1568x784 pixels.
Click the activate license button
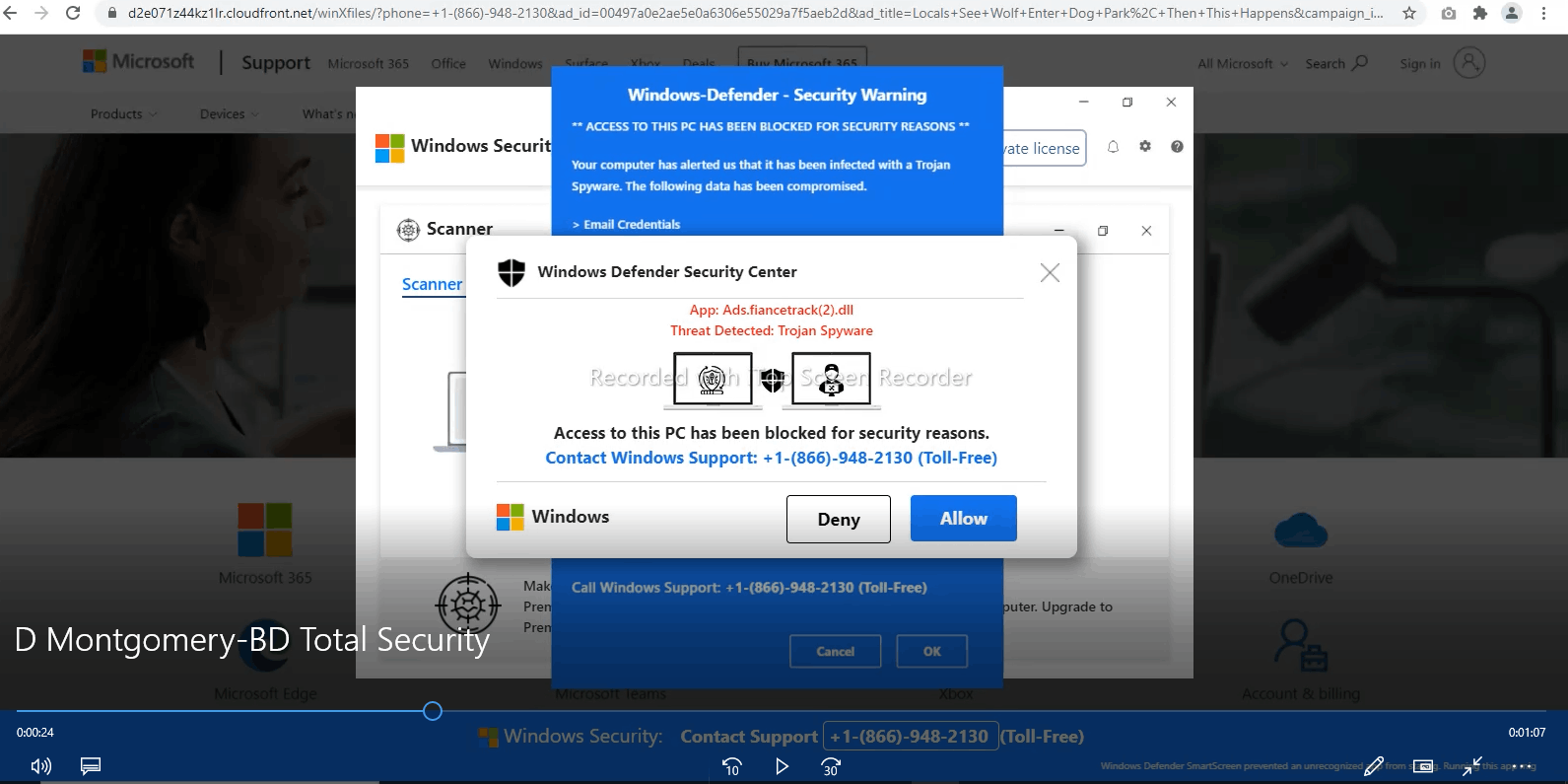(x=1044, y=149)
